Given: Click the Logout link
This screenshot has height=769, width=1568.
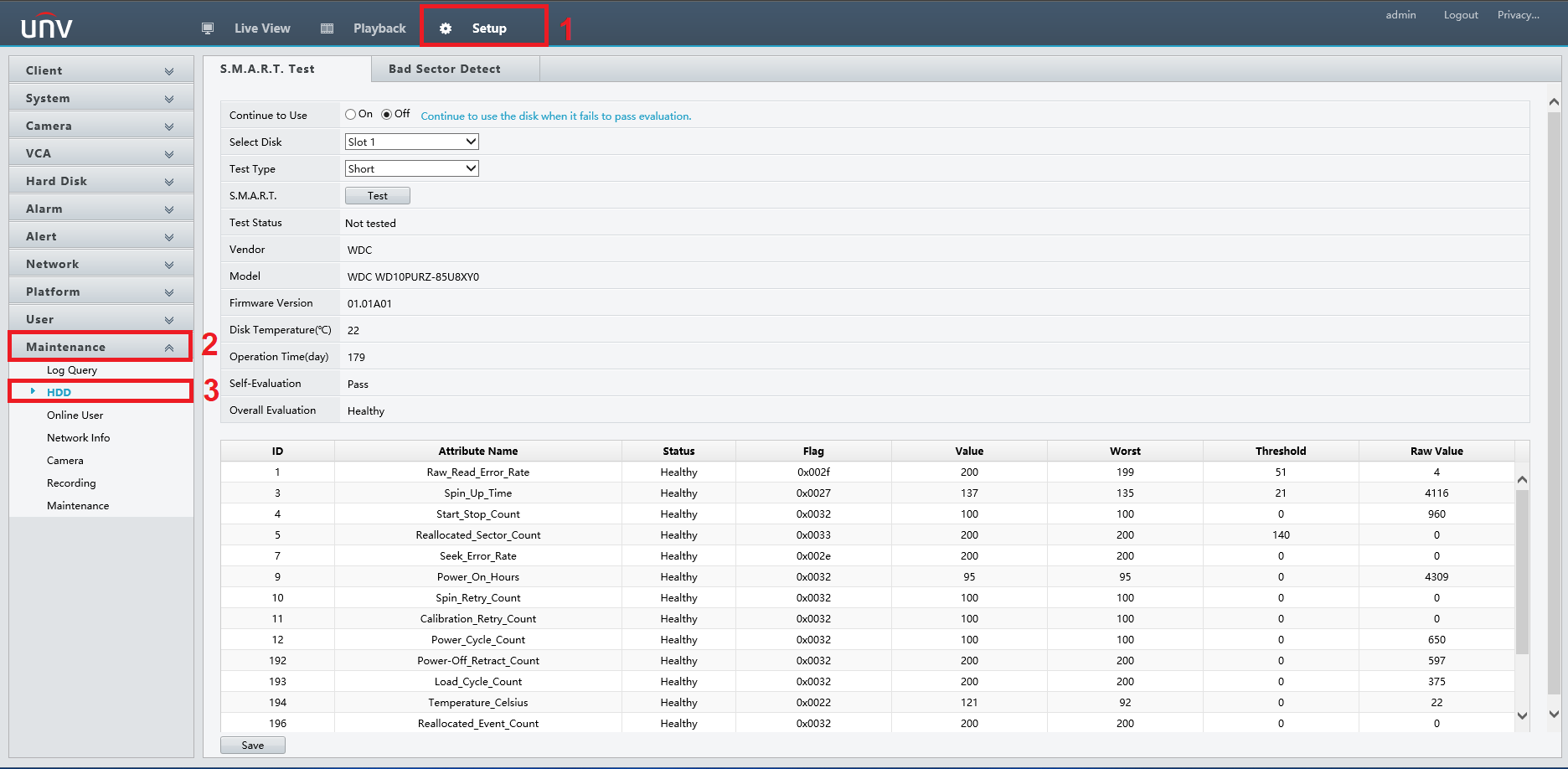Looking at the screenshot, I should [1460, 15].
